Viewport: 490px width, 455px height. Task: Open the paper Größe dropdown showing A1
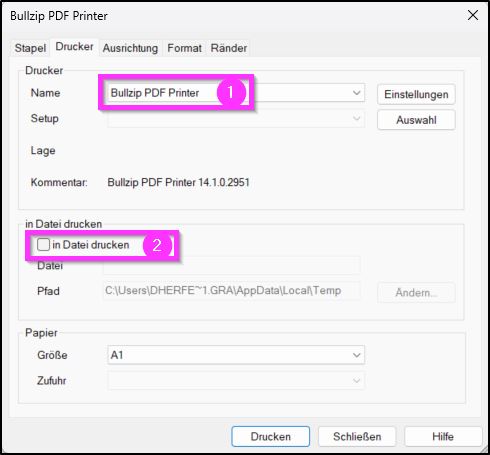pos(236,355)
